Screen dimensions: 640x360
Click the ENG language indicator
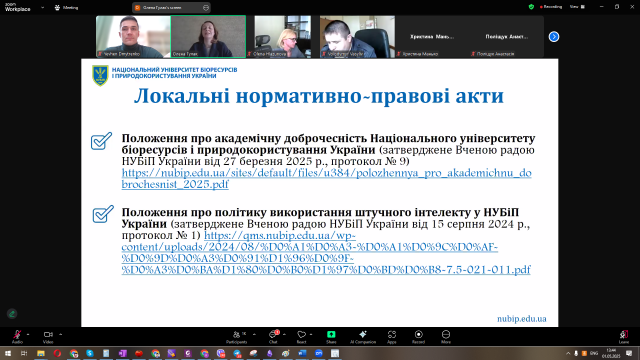pyautogui.click(x=594, y=353)
